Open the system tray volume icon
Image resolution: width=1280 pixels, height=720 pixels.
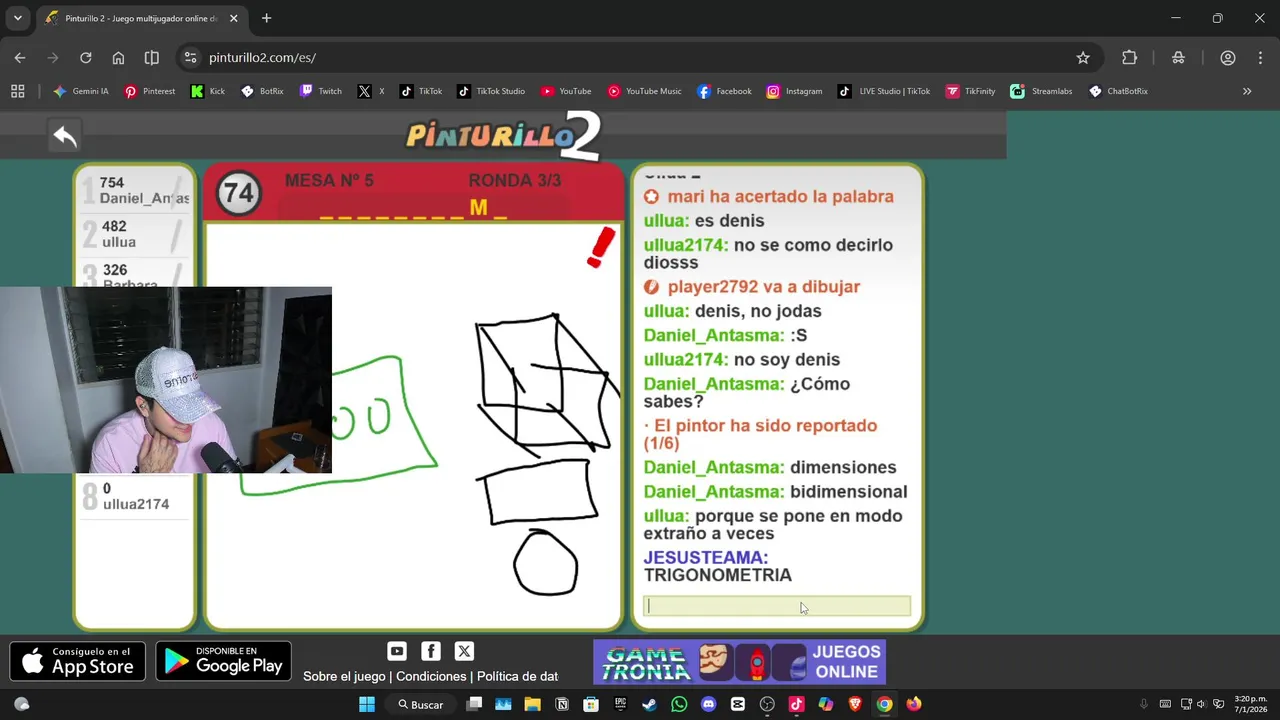(x=1201, y=704)
